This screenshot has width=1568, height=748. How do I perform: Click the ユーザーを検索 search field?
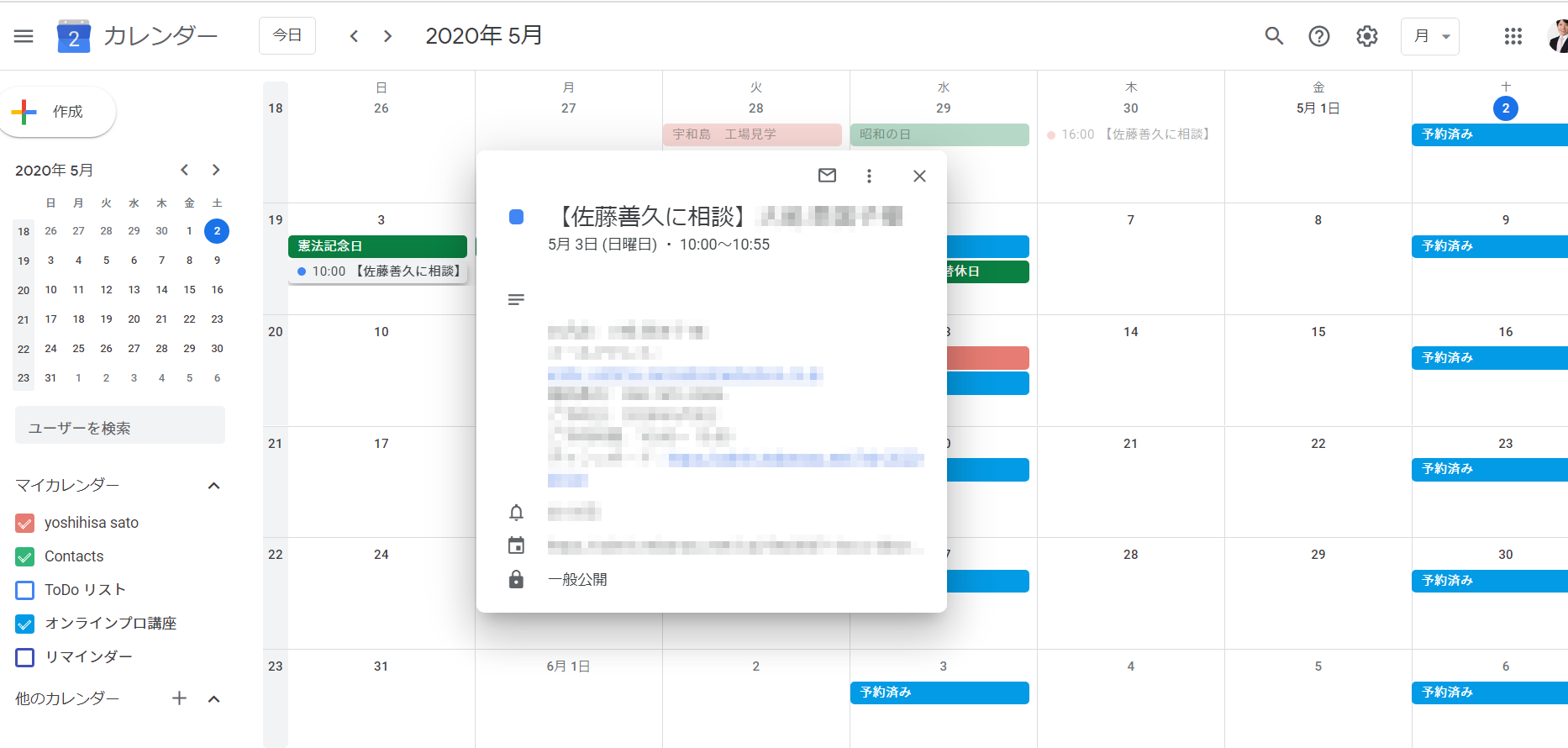120,425
